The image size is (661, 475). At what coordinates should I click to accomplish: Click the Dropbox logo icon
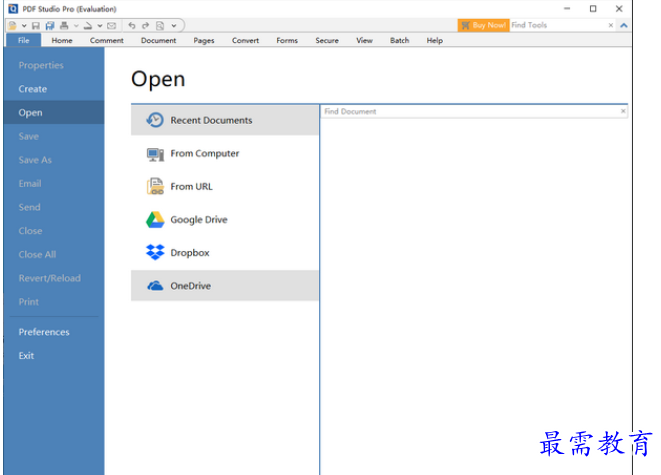[x=155, y=252]
